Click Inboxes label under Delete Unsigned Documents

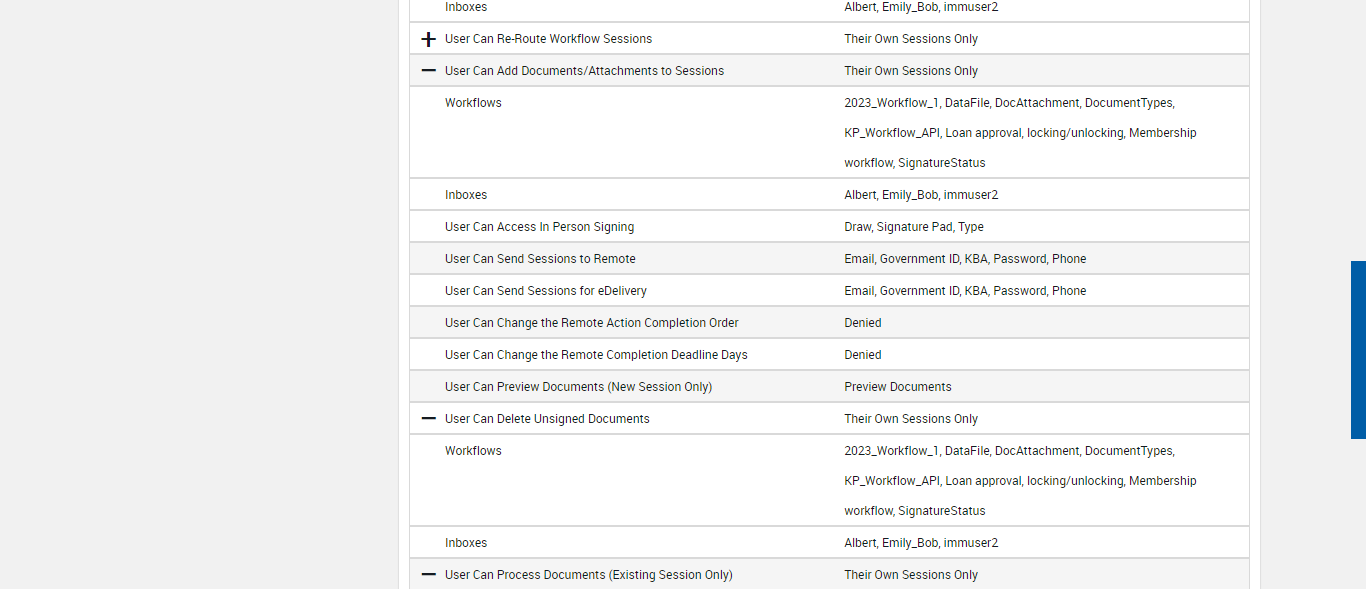click(466, 543)
